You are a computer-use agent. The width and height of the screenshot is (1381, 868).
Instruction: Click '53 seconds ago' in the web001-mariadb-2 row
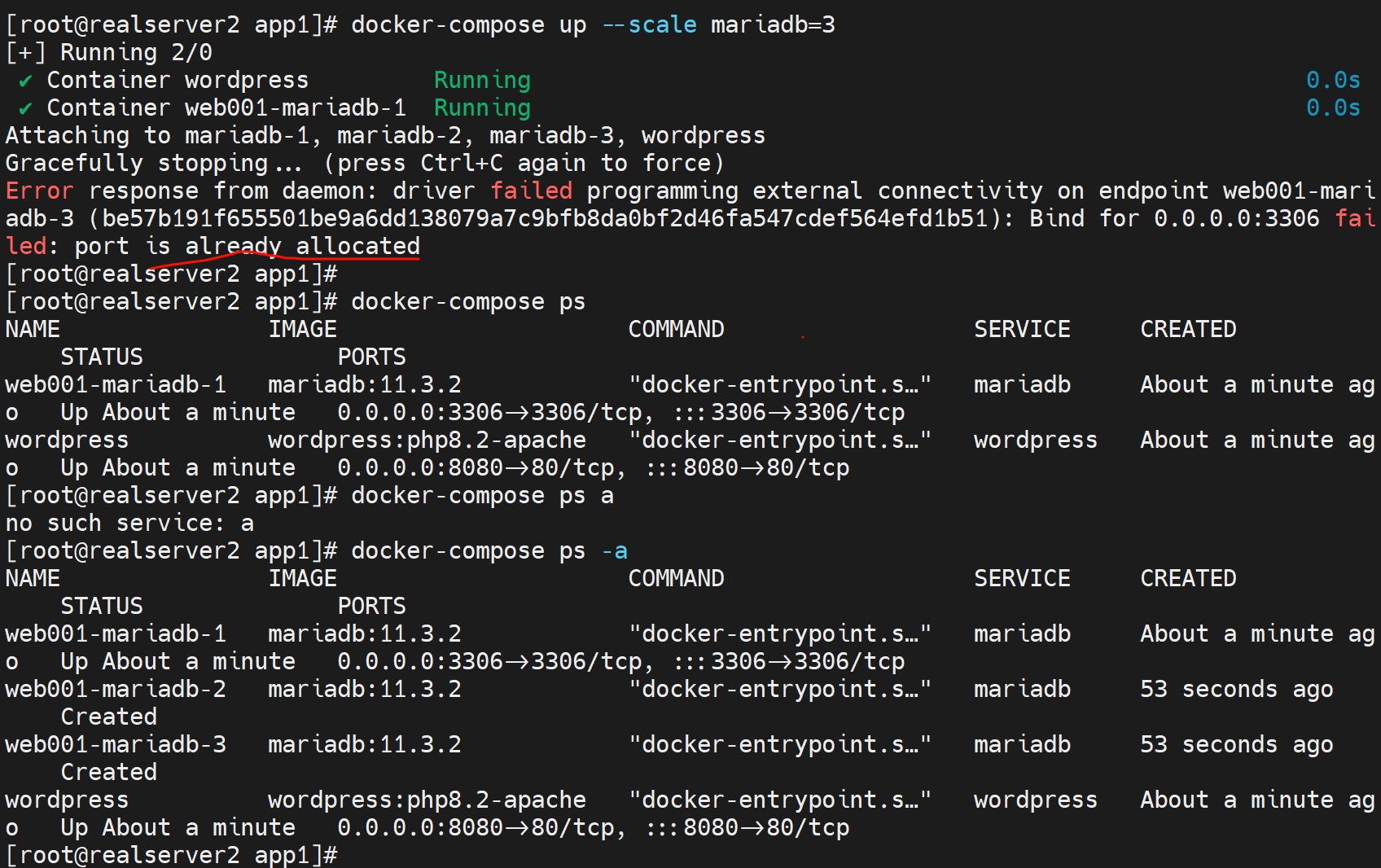(x=1236, y=689)
